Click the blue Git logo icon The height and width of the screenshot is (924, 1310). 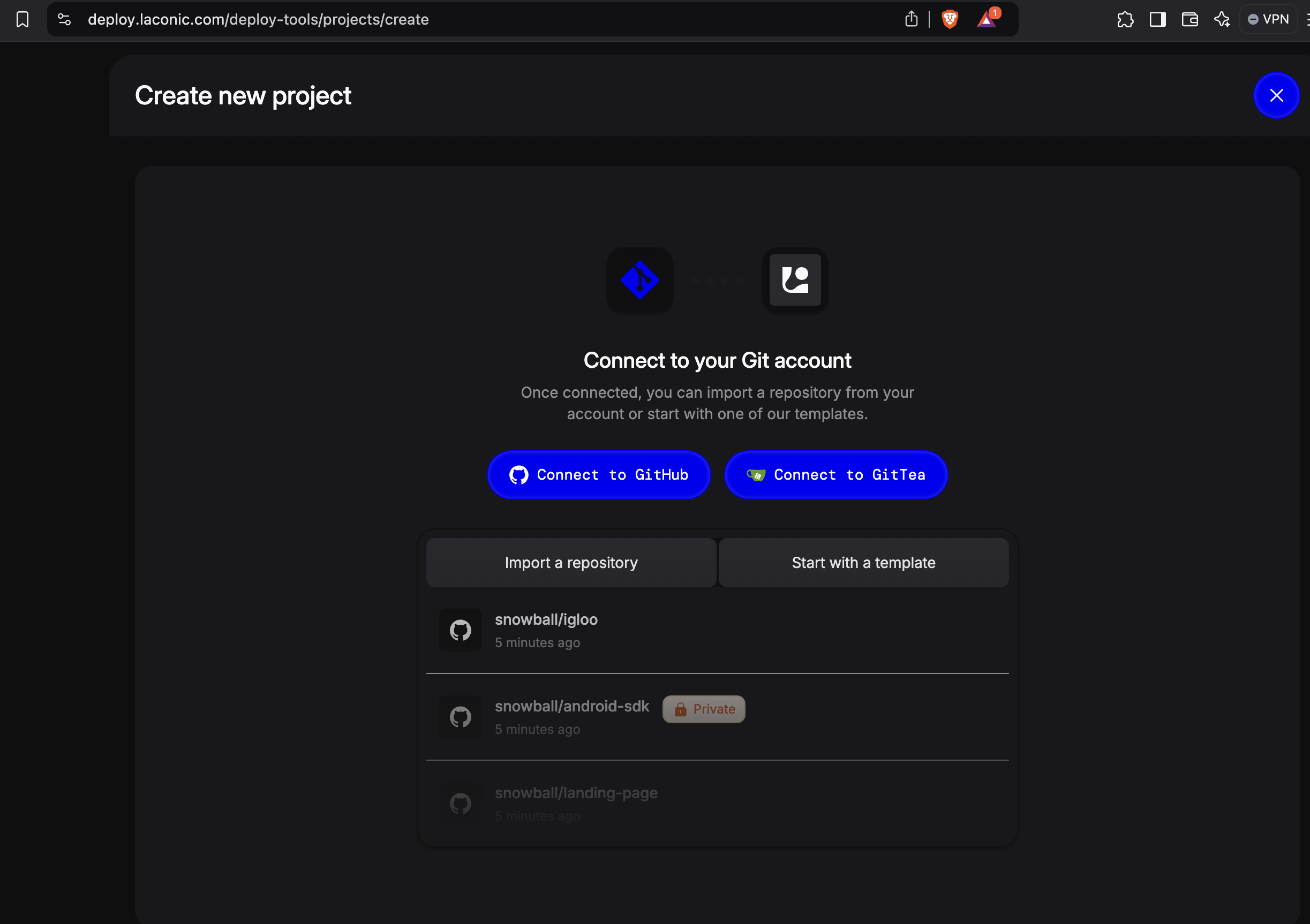pyautogui.click(x=639, y=280)
